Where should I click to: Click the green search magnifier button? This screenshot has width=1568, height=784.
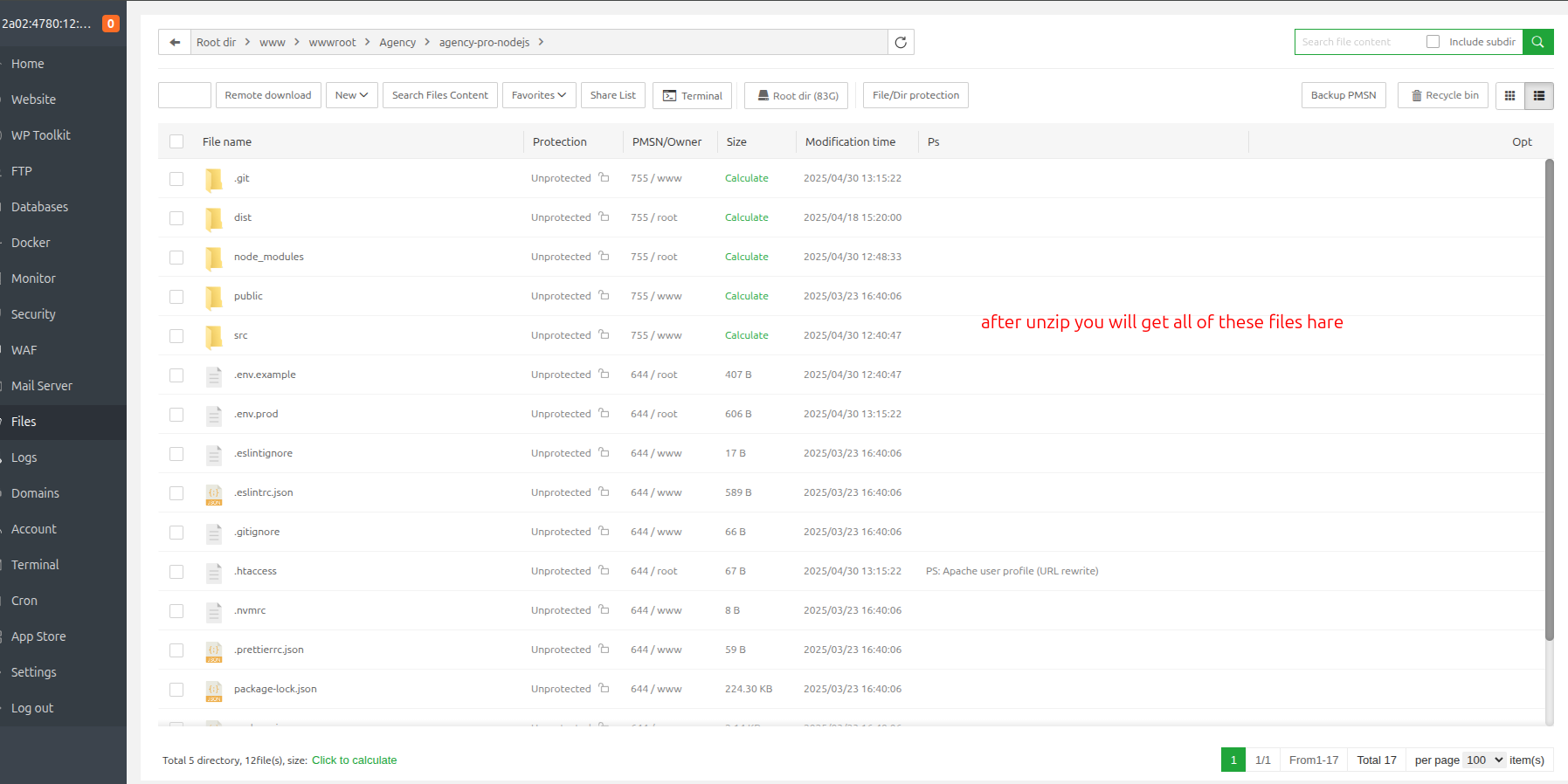coord(1537,42)
